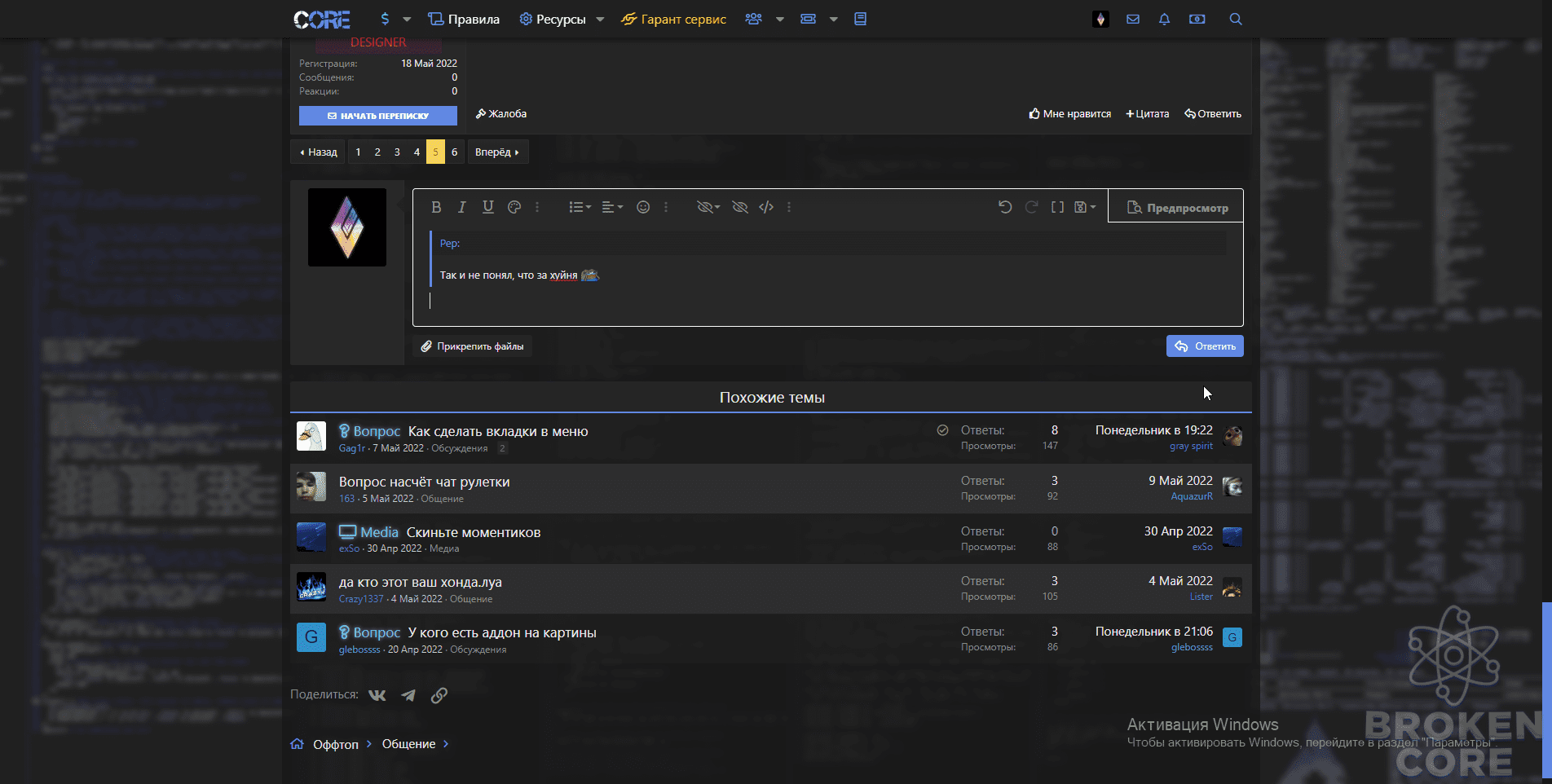Redo the editor change
This screenshot has width=1552, height=784.
(1031, 207)
